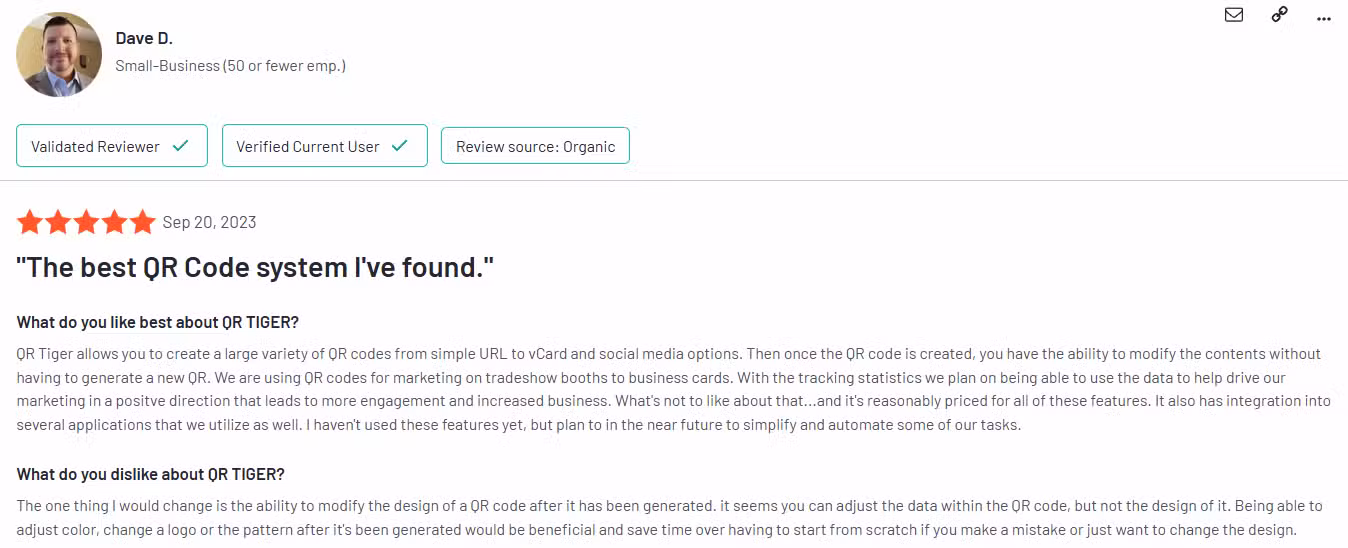This screenshot has width=1348, height=548.
Task: Click the reviewer name Dave D.
Action: pyautogui.click(x=143, y=38)
